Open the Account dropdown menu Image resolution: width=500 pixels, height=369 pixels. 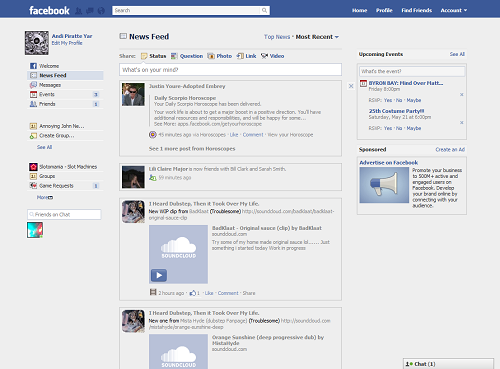[454, 10]
